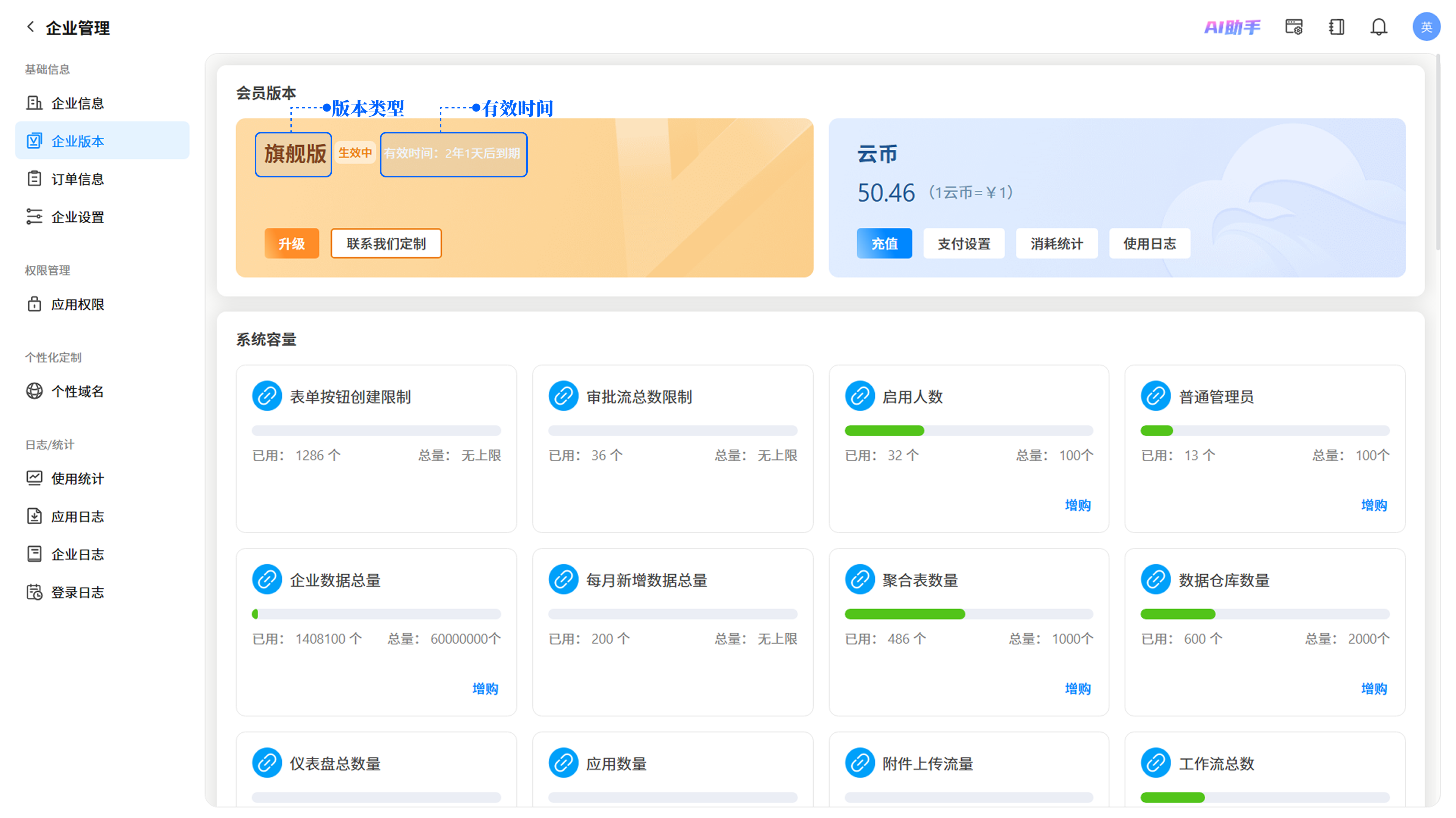
Task: Click the 数据仓库数量 progress bar
Action: pyautogui.click(x=1265, y=614)
